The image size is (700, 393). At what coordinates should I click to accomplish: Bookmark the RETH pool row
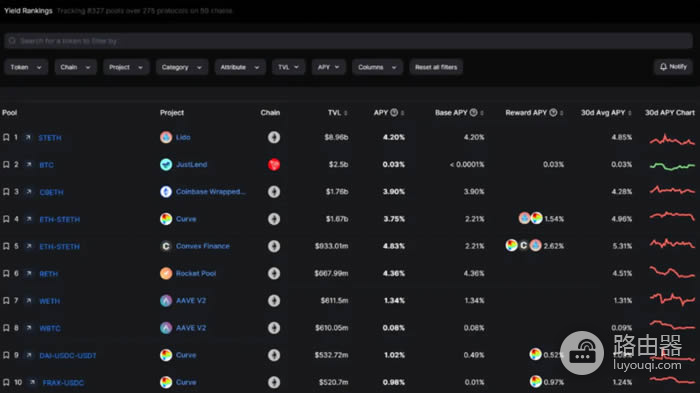click(6, 274)
